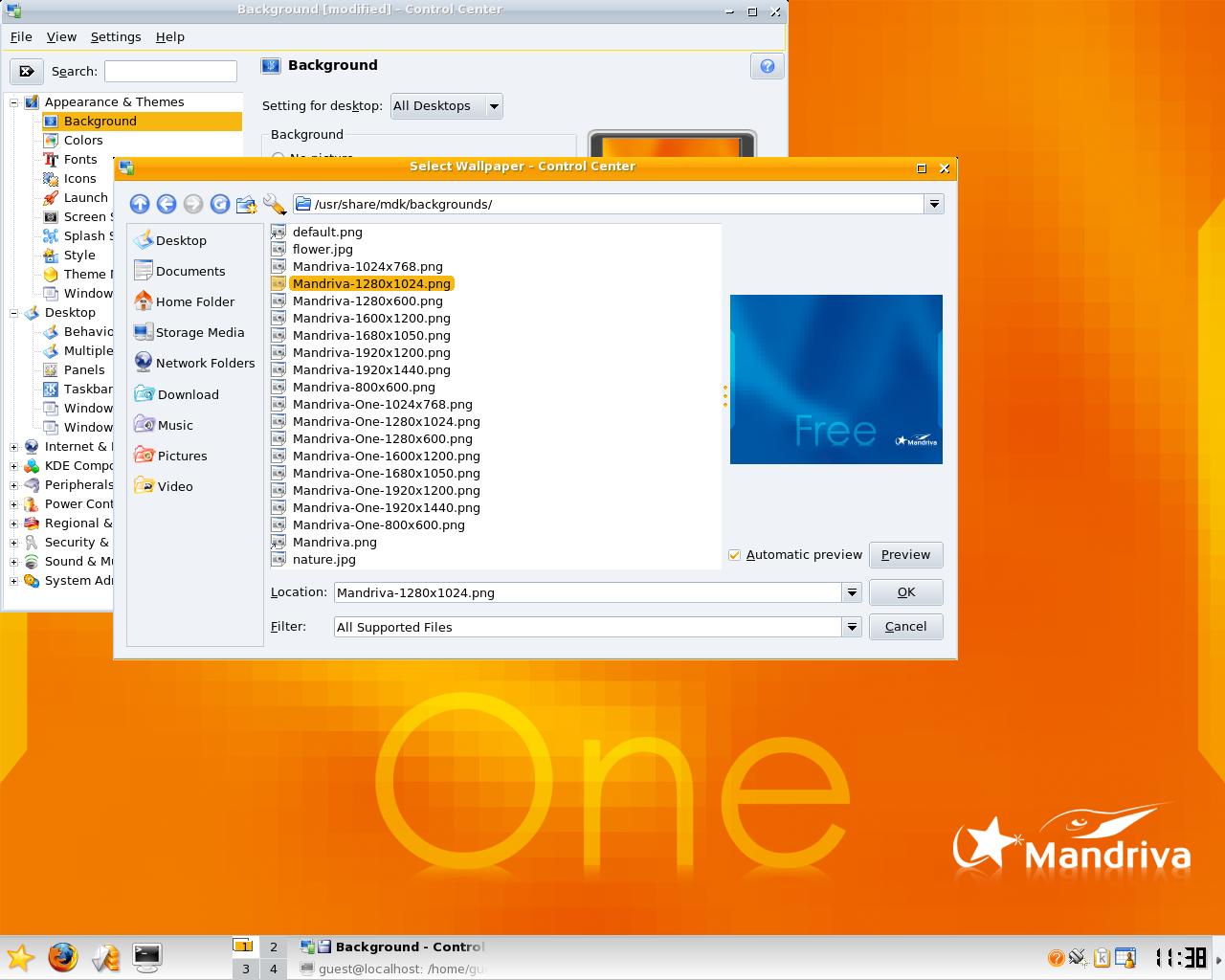This screenshot has height=980, width=1225.
Task: Click the orange help icon in system tray
Action: point(1056,958)
